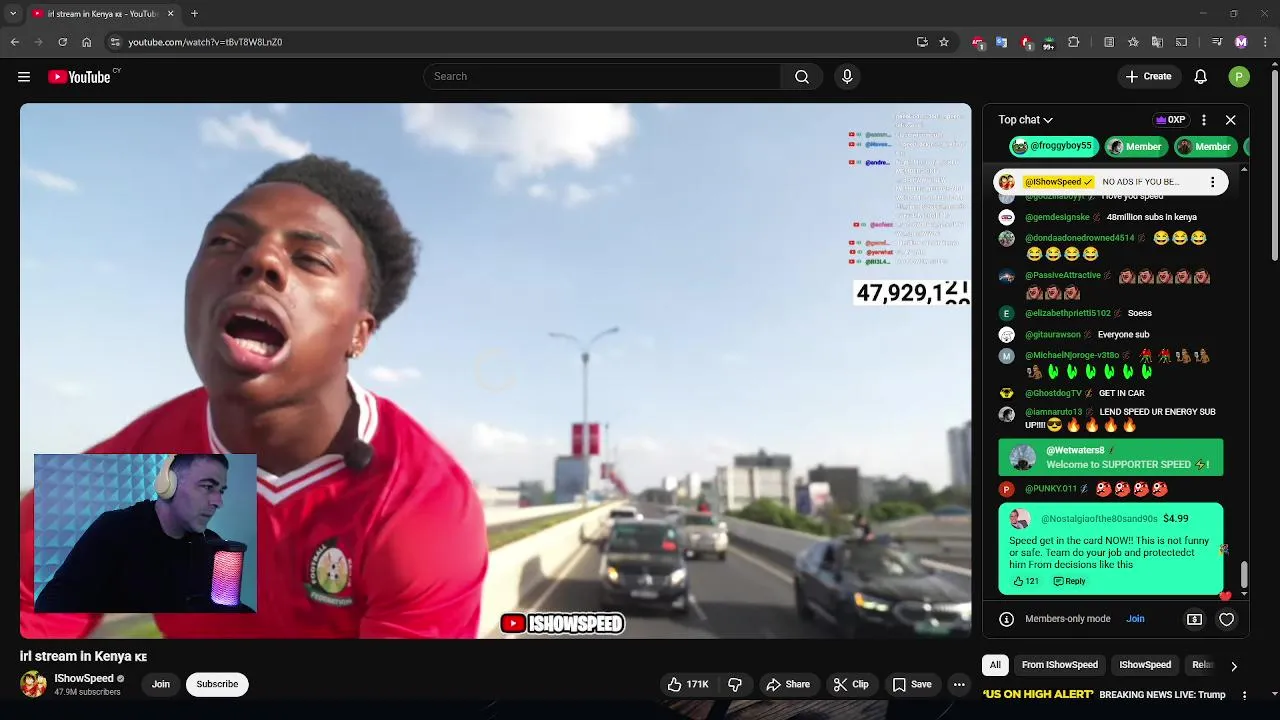The height and width of the screenshot is (720, 1280).
Task: Subscribe to IShowSpeed
Action: tap(217, 685)
